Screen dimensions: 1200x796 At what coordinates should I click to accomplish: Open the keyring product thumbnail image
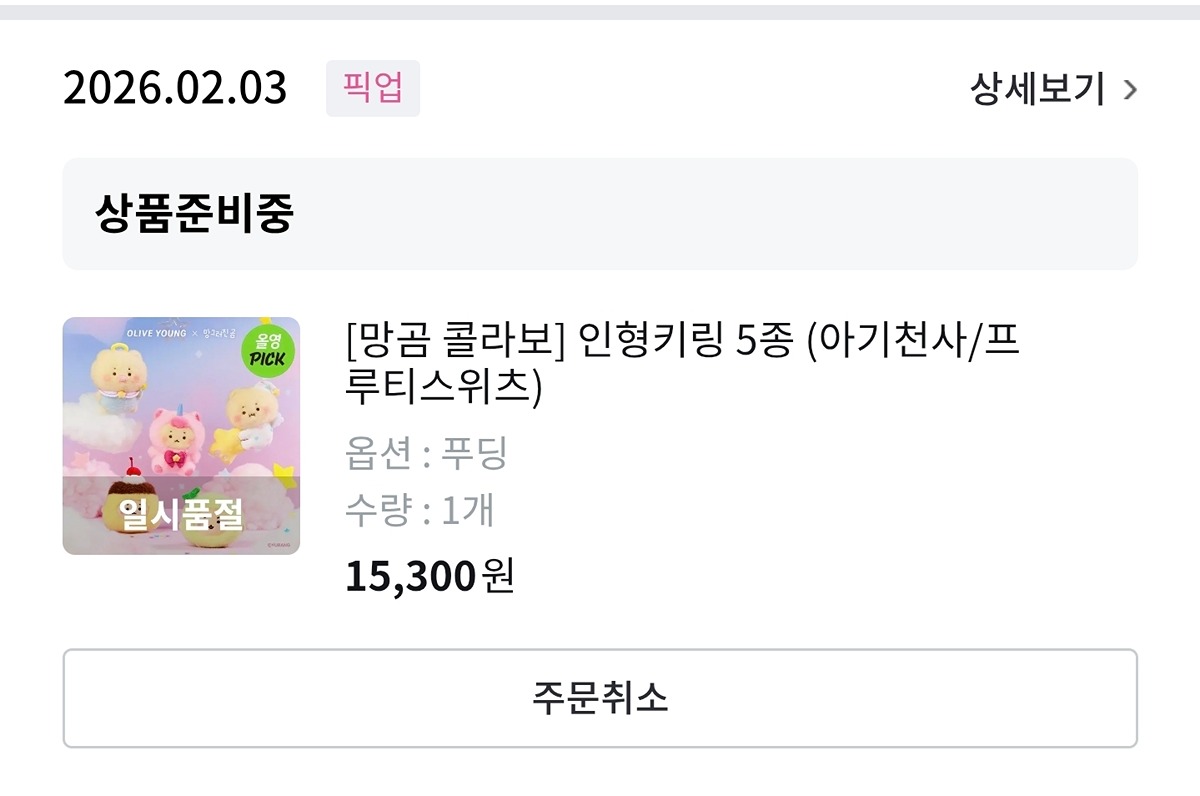click(181, 436)
